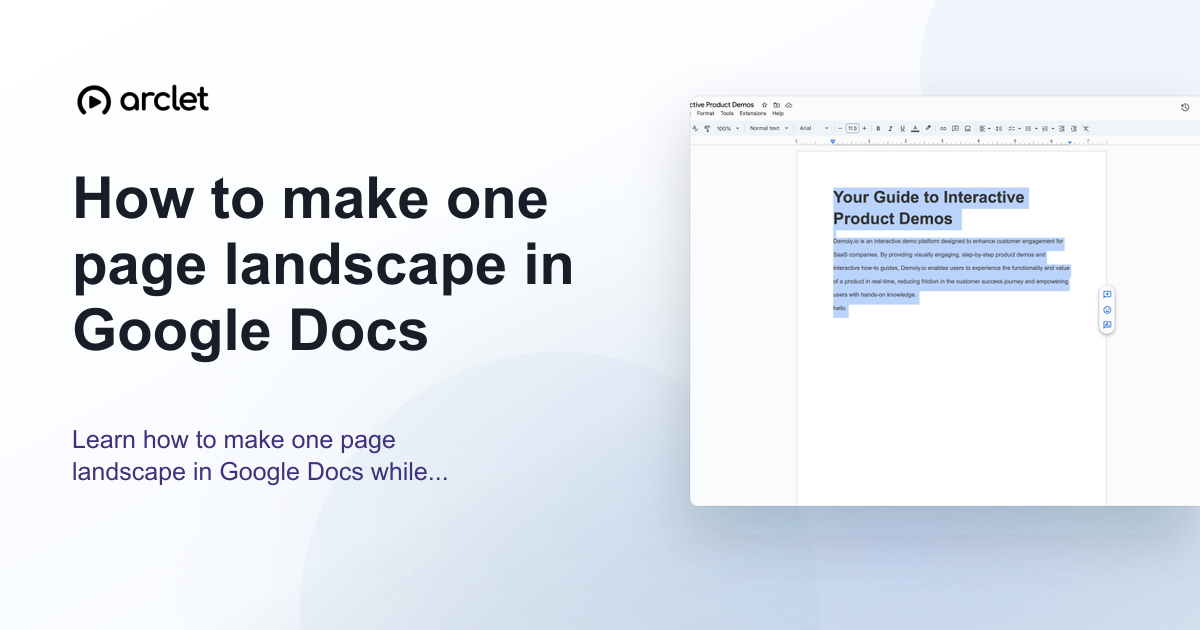This screenshot has height=630, width=1200.
Task: Open the Arial font dropdown
Action: click(814, 128)
